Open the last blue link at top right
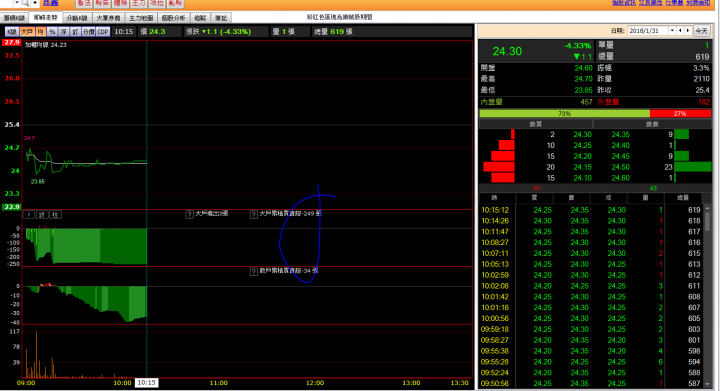Viewport: 720px width, 391px height. [698, 3]
